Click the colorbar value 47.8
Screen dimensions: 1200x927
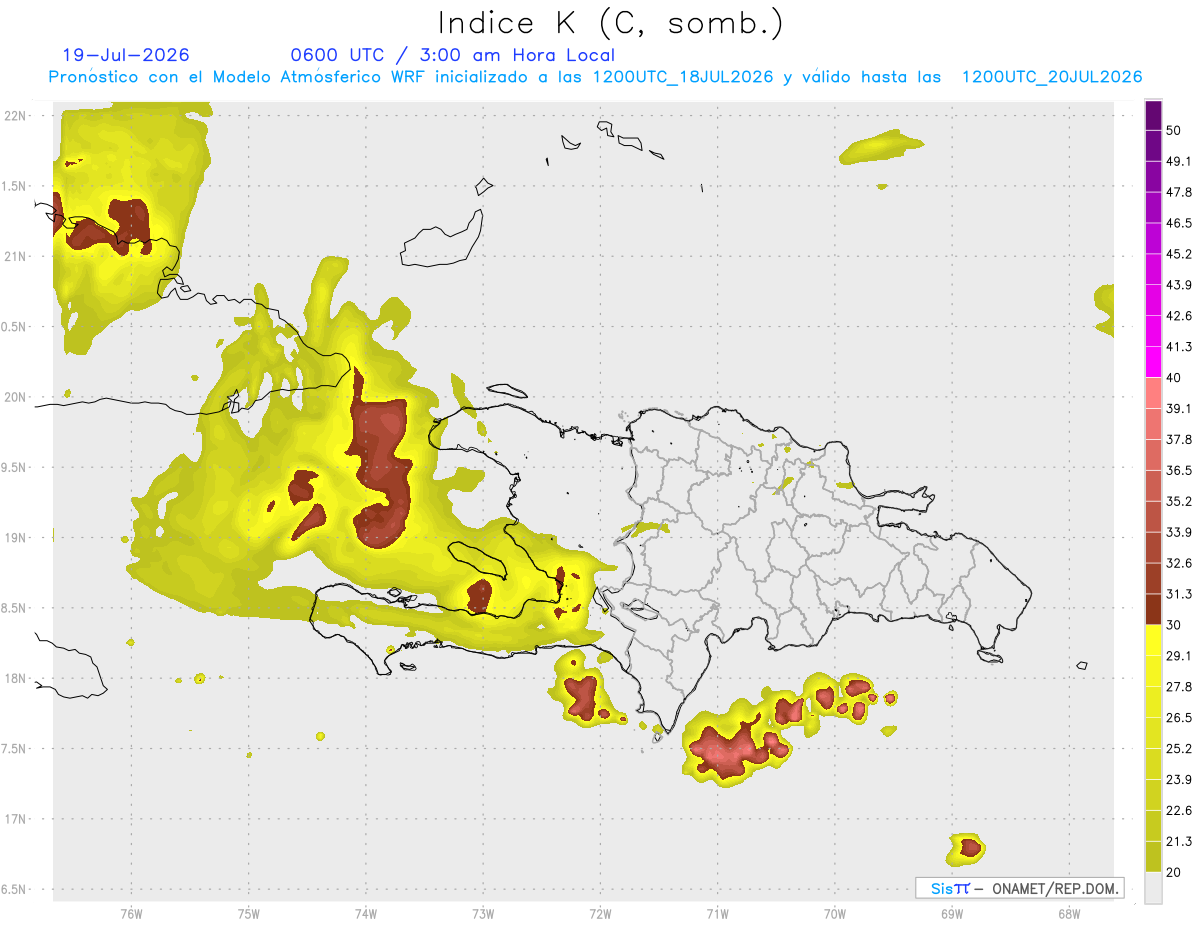(1180, 192)
